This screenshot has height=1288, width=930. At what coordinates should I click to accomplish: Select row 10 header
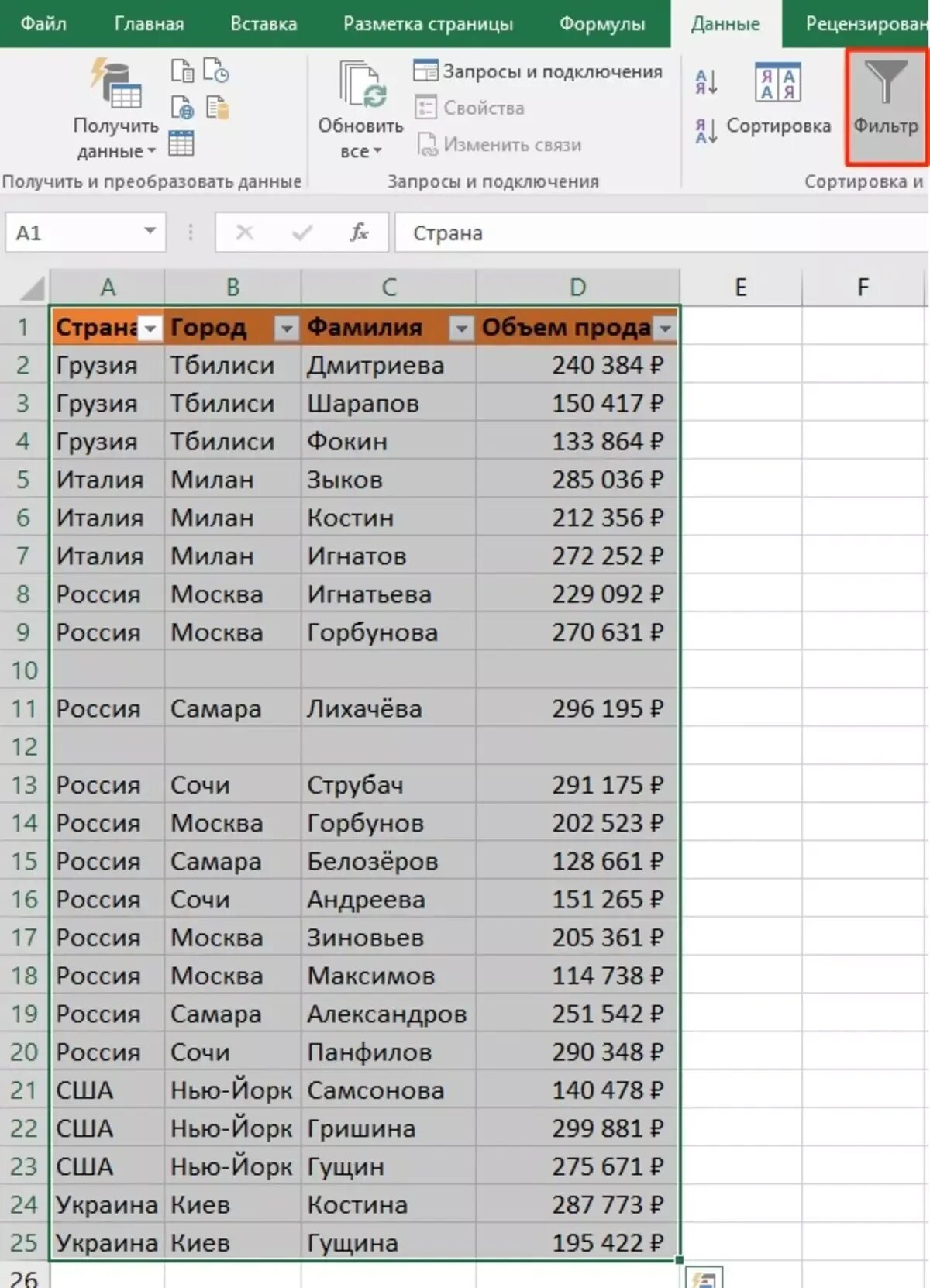tap(24, 670)
